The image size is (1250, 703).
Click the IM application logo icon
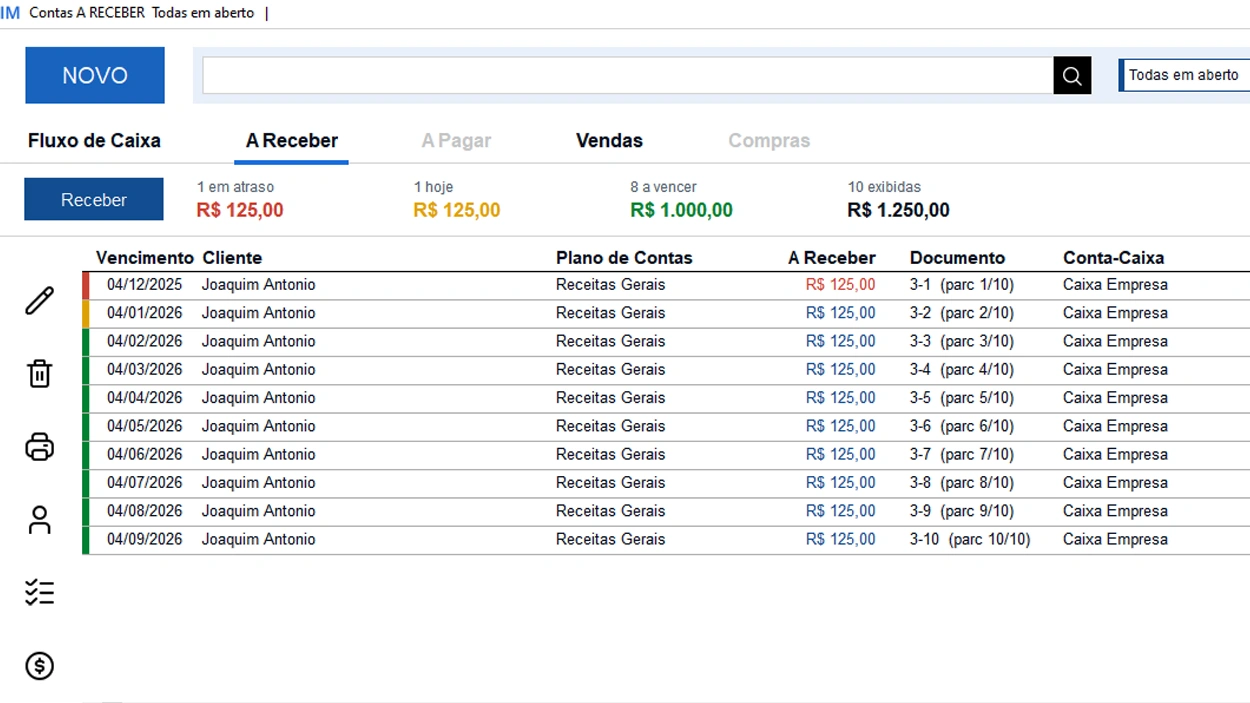pos(11,13)
